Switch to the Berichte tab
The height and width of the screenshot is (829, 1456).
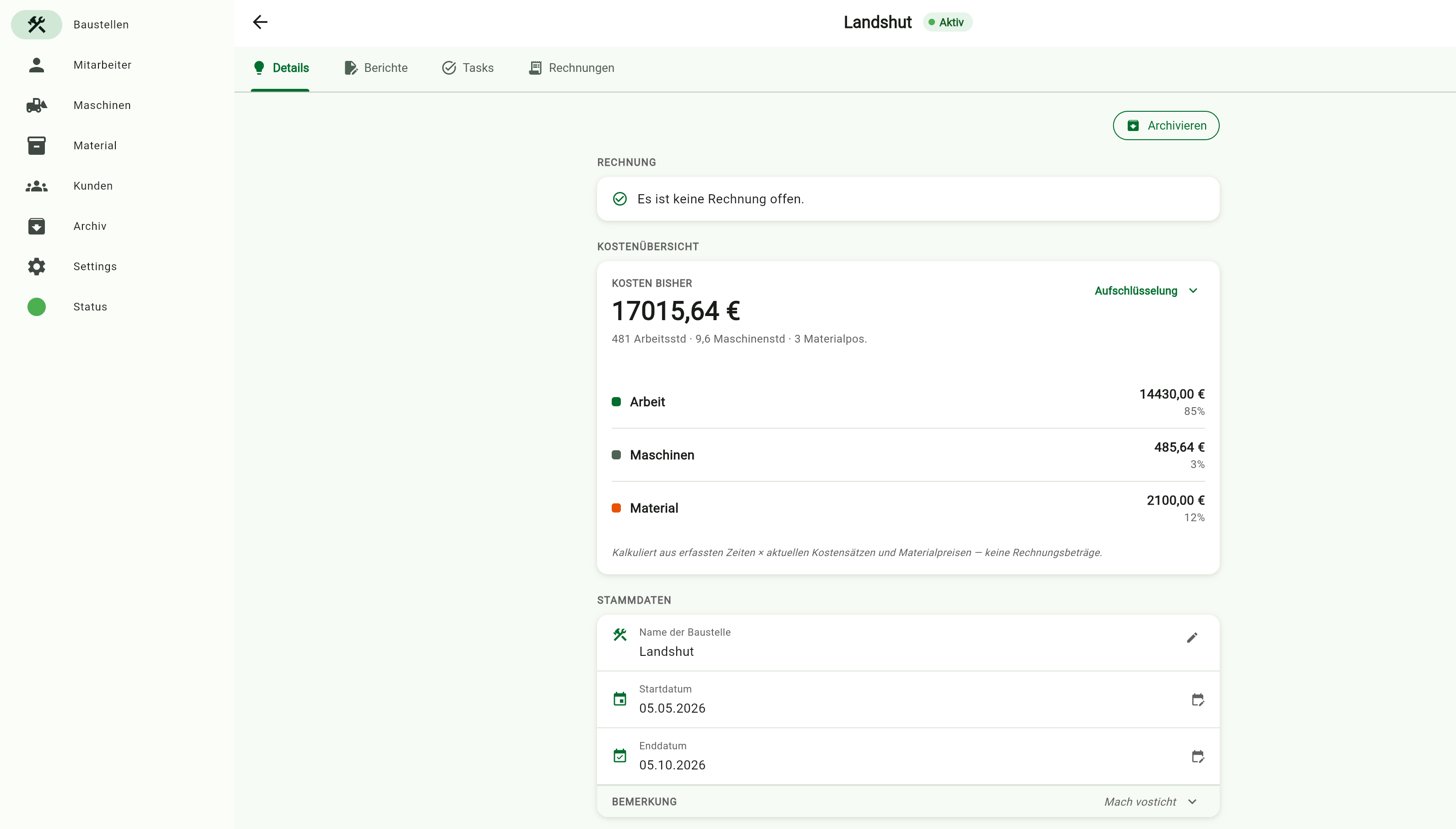pyautogui.click(x=376, y=68)
